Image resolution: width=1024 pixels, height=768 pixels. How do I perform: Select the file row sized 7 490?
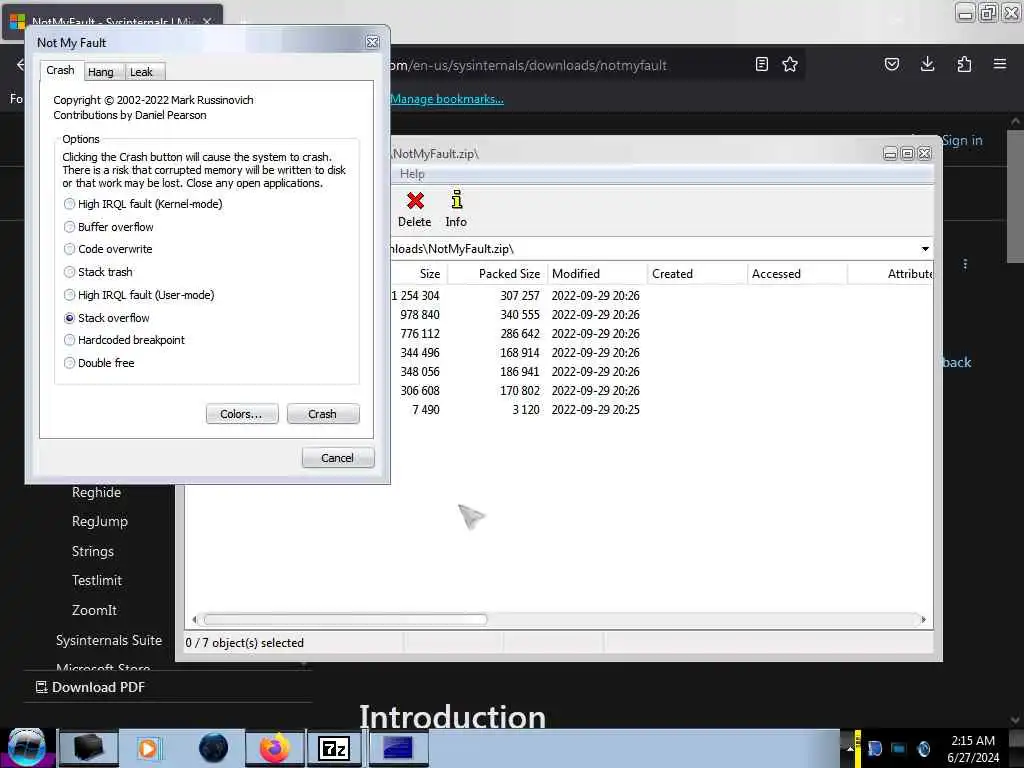point(662,409)
